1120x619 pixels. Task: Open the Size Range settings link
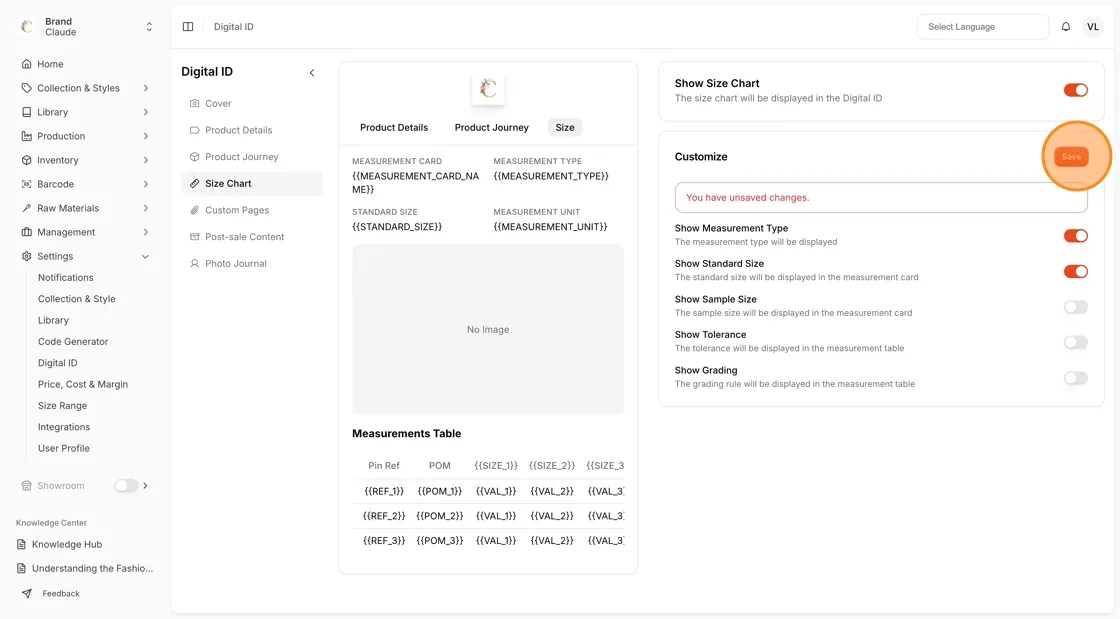62,406
